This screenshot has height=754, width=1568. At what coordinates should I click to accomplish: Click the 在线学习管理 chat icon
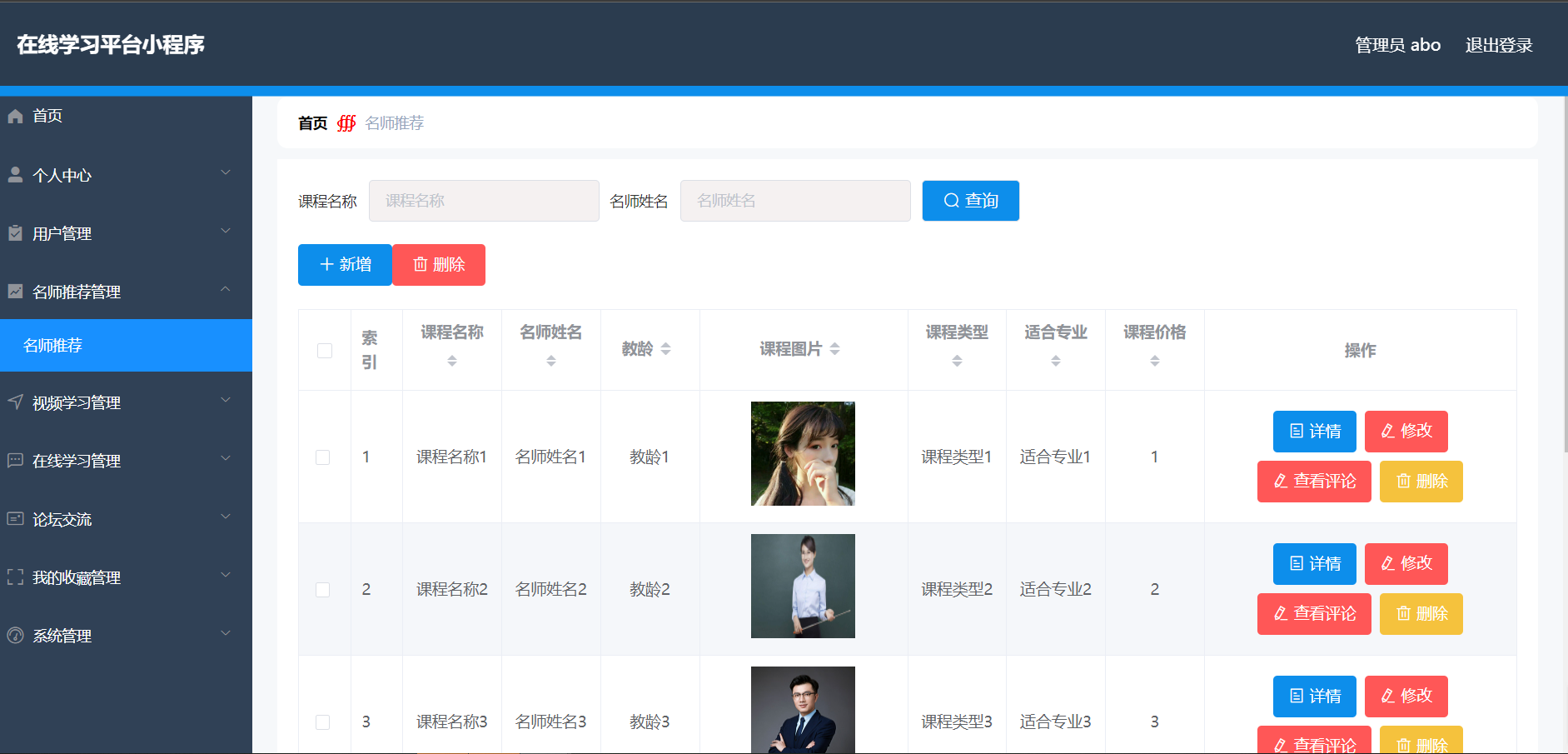[15, 461]
